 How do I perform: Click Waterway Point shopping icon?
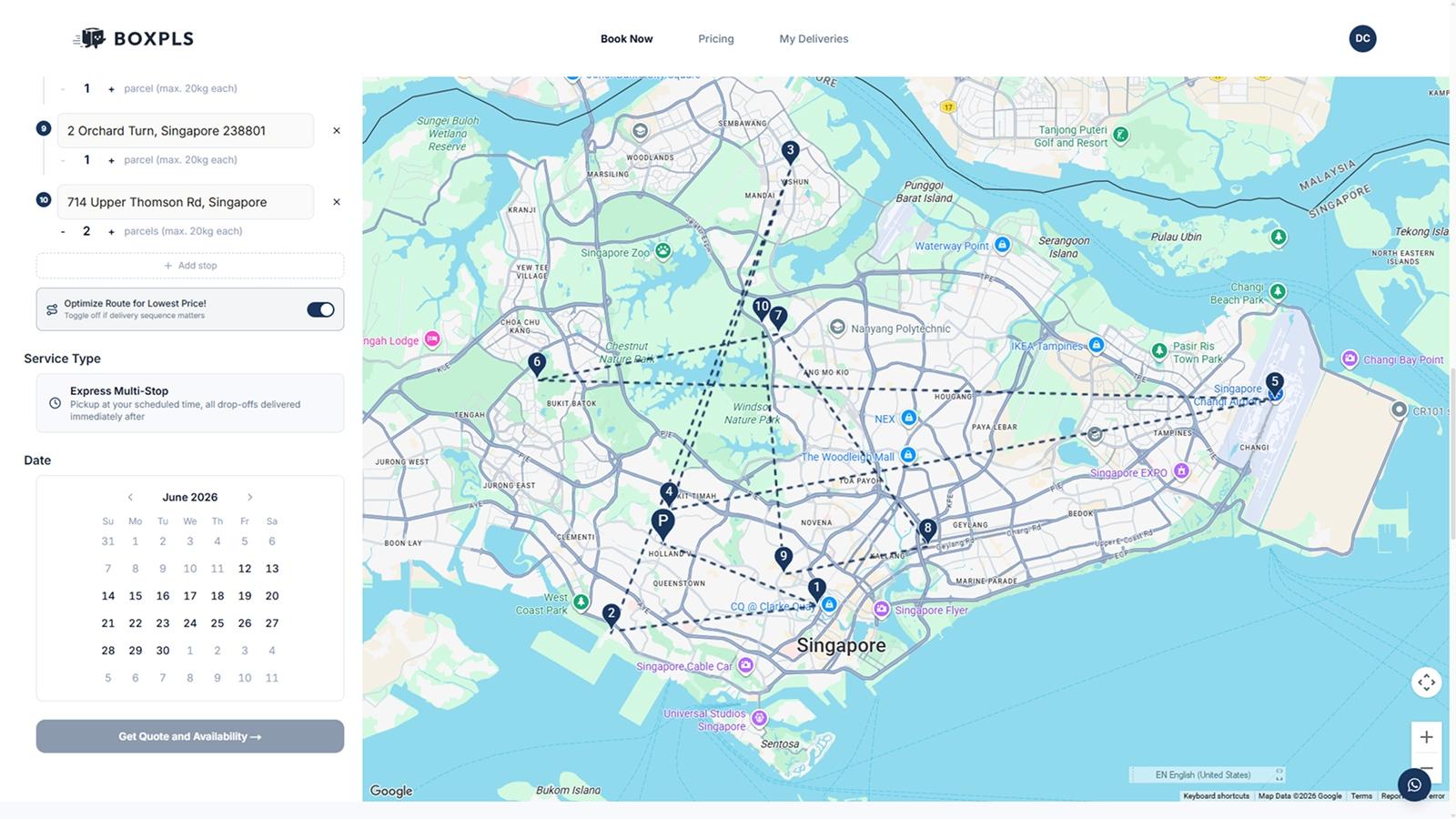(1002, 245)
